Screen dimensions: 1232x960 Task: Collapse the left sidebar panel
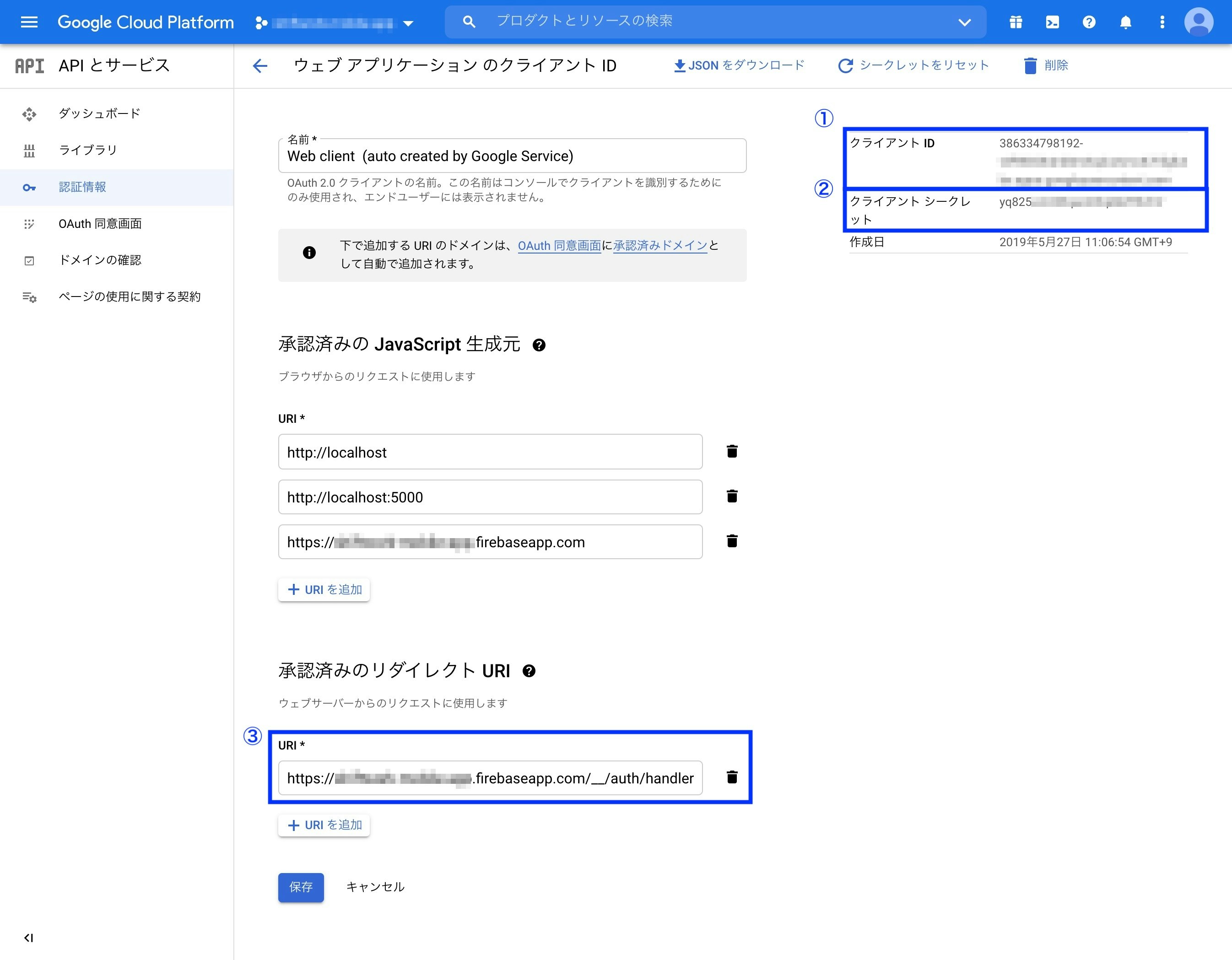click(29, 938)
